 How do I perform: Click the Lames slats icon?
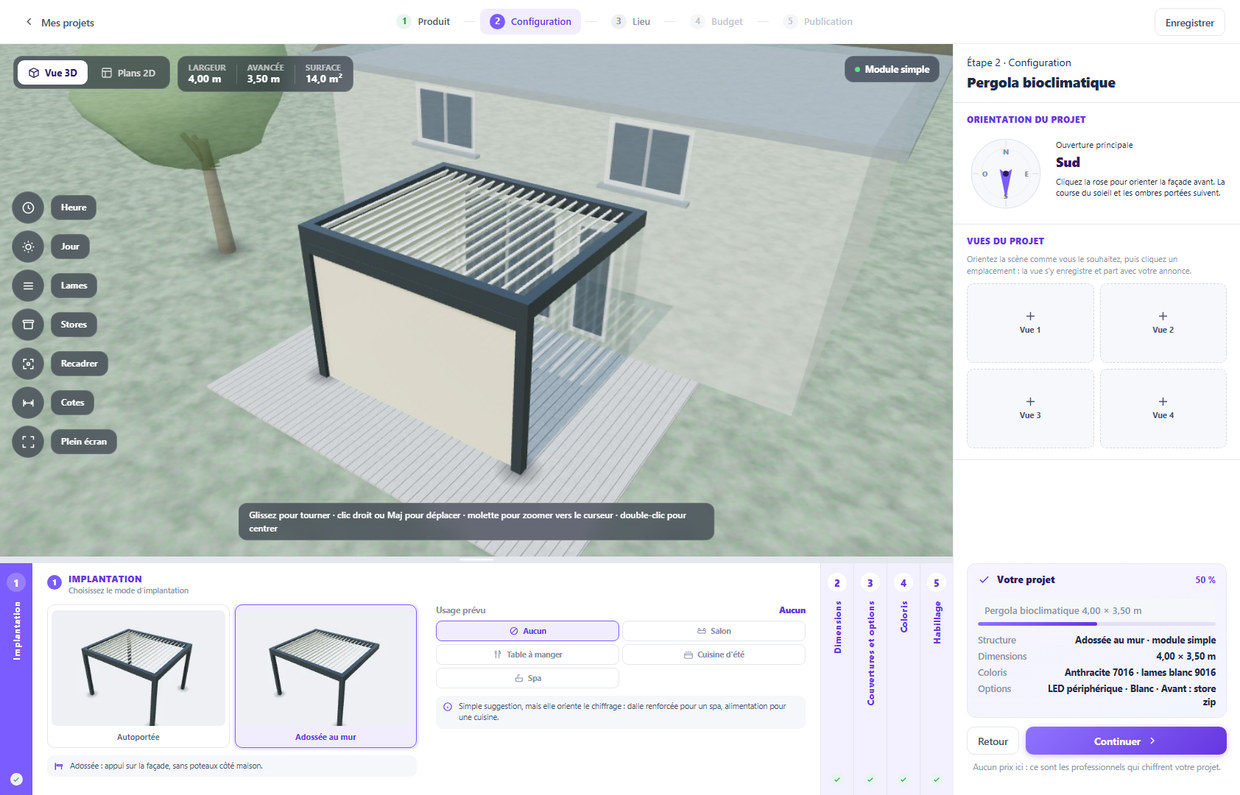click(x=28, y=285)
